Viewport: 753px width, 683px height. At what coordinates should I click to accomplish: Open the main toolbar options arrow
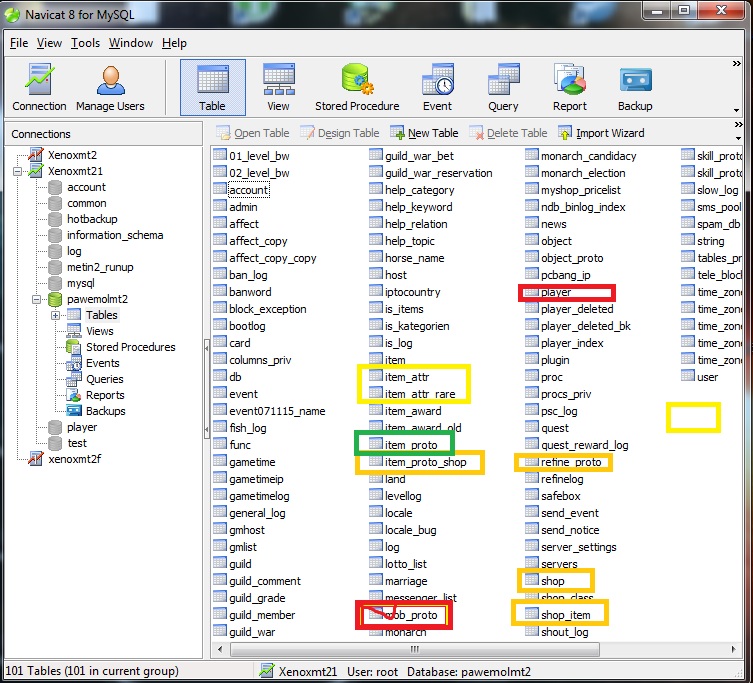tap(736, 110)
